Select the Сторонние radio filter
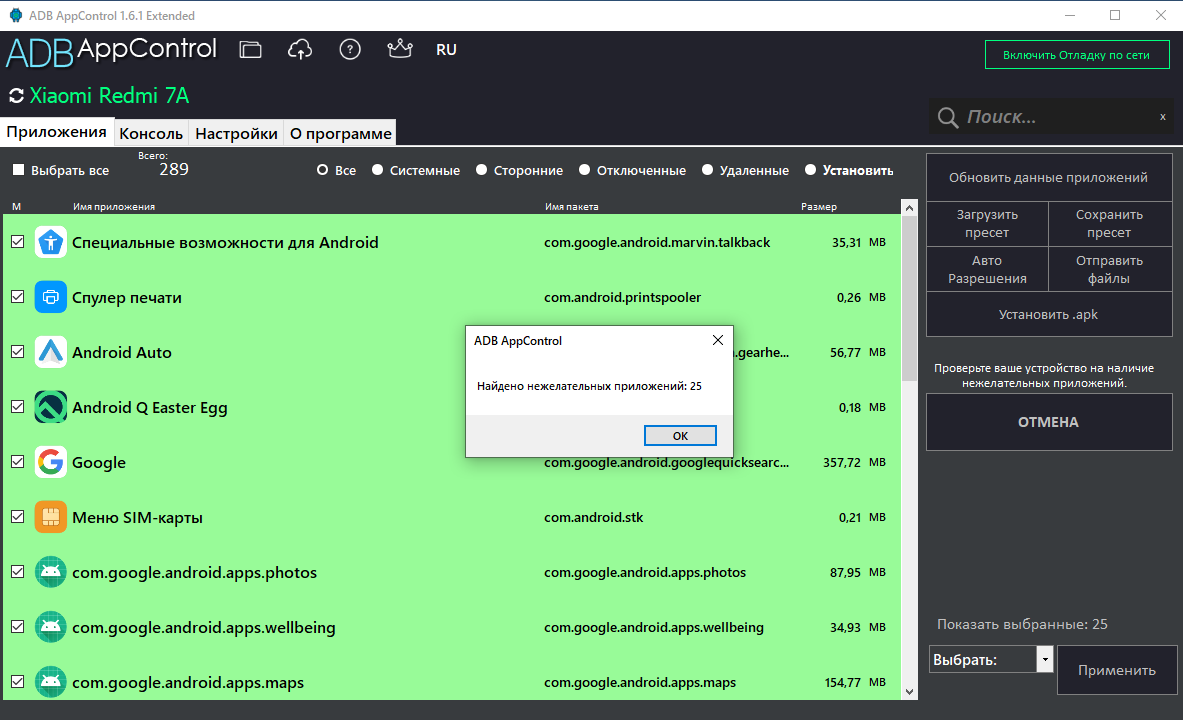This screenshot has height=720, width=1183. pos(481,170)
